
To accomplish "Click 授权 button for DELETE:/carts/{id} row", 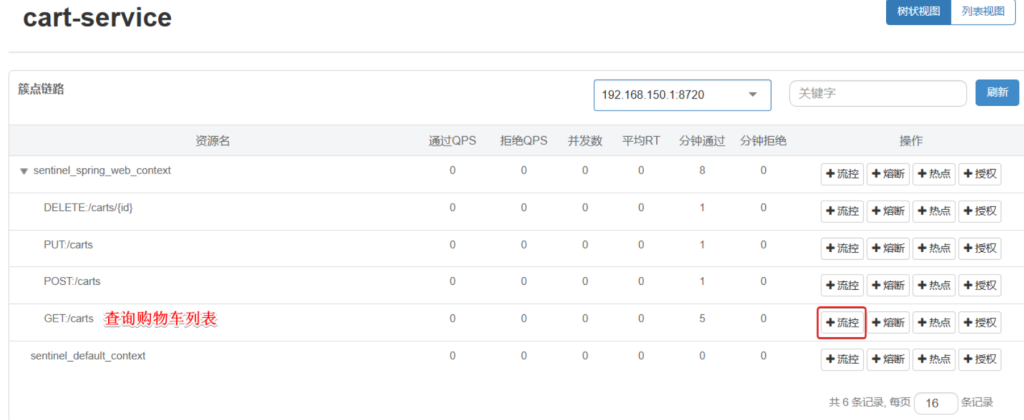I will tap(980, 211).
